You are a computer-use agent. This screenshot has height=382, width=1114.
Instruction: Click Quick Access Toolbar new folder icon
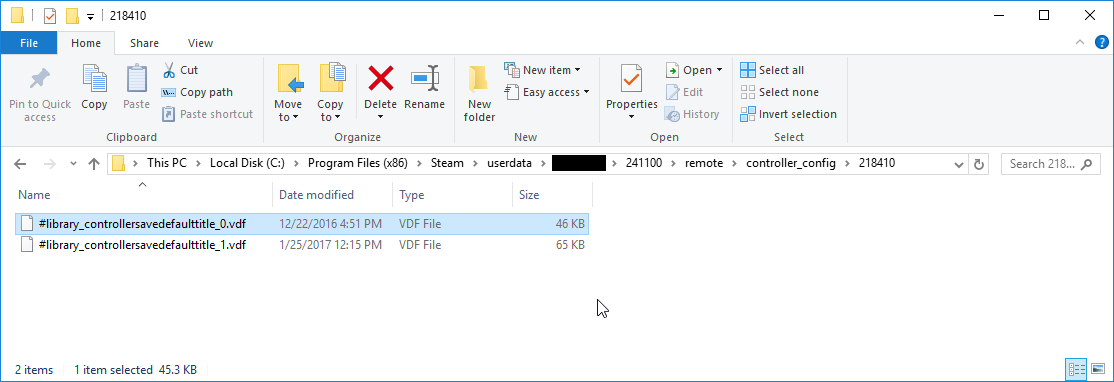tap(72, 16)
